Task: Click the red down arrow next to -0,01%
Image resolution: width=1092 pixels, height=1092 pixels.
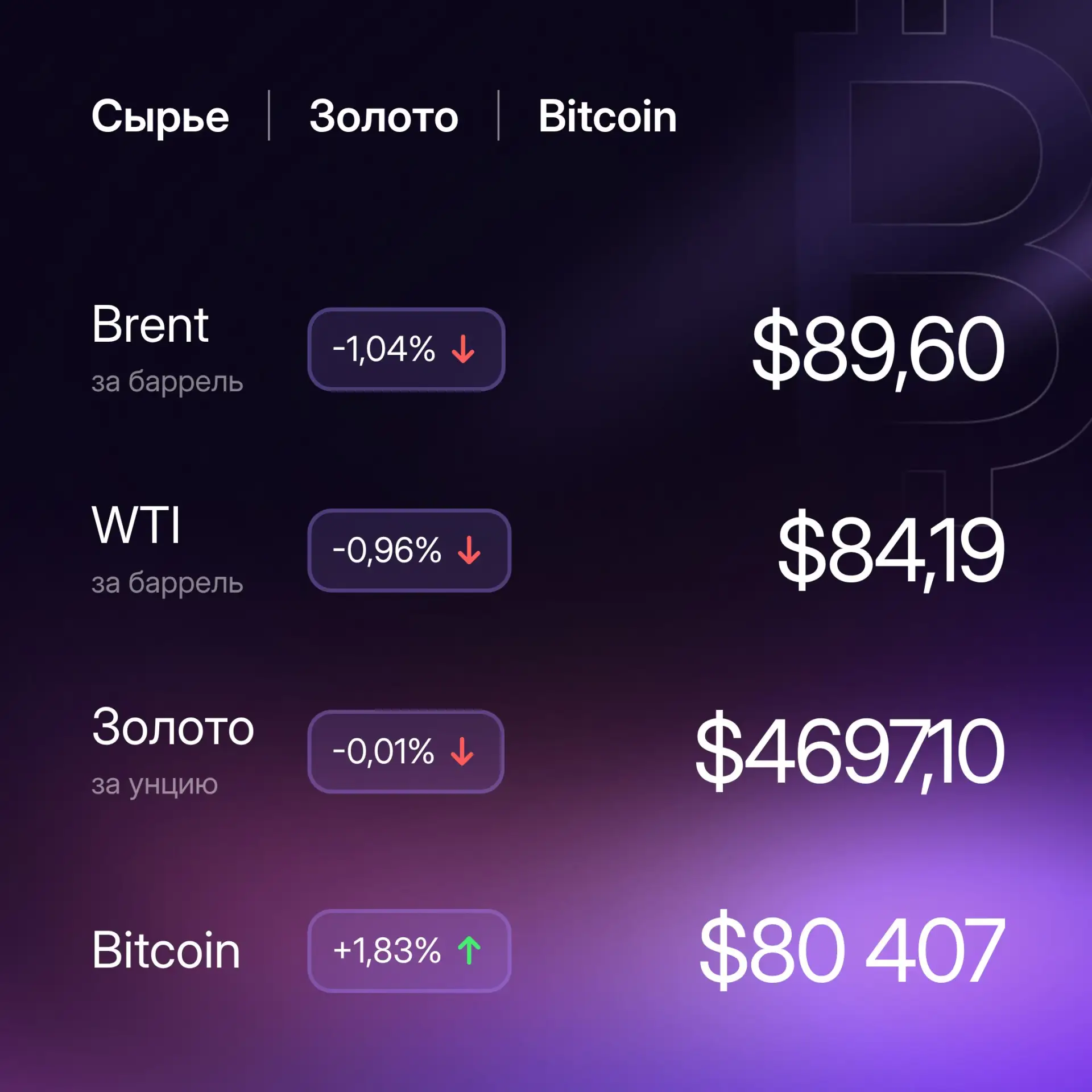Action: coord(462,751)
